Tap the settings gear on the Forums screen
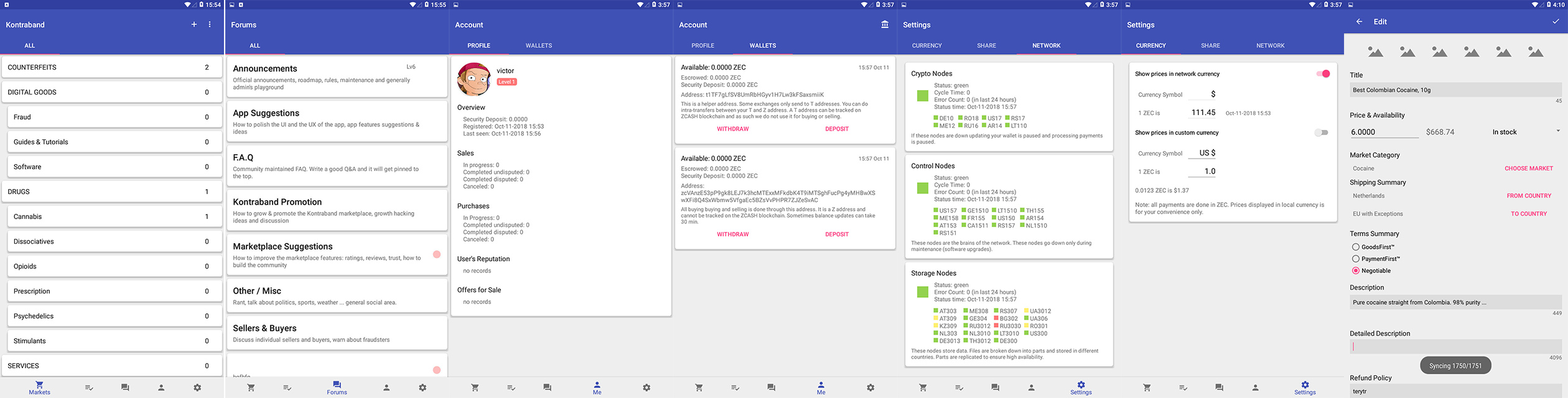This screenshot has height=398, width=1568. click(x=422, y=387)
